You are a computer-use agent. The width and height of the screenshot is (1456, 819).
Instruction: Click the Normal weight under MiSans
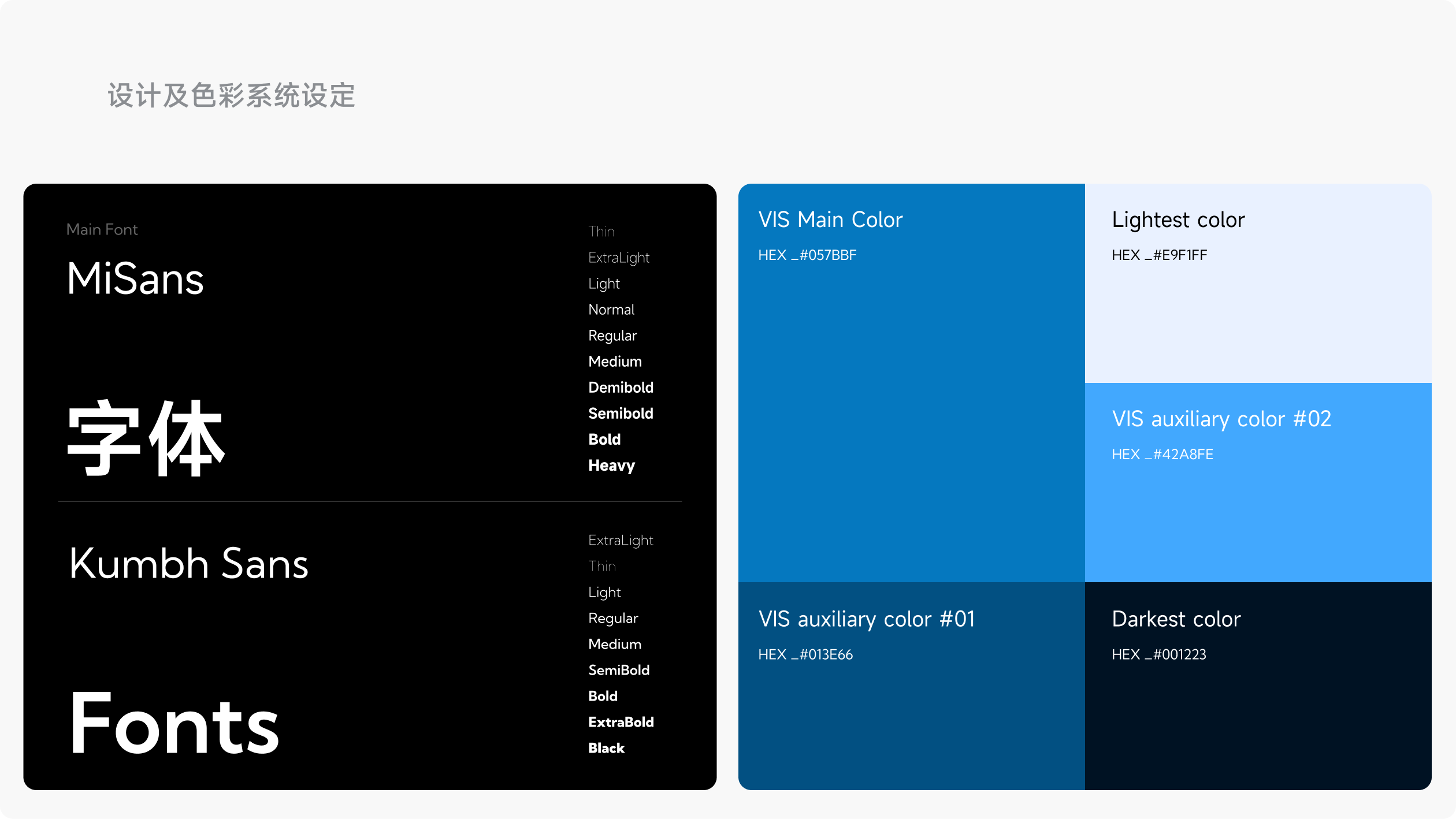pos(611,310)
